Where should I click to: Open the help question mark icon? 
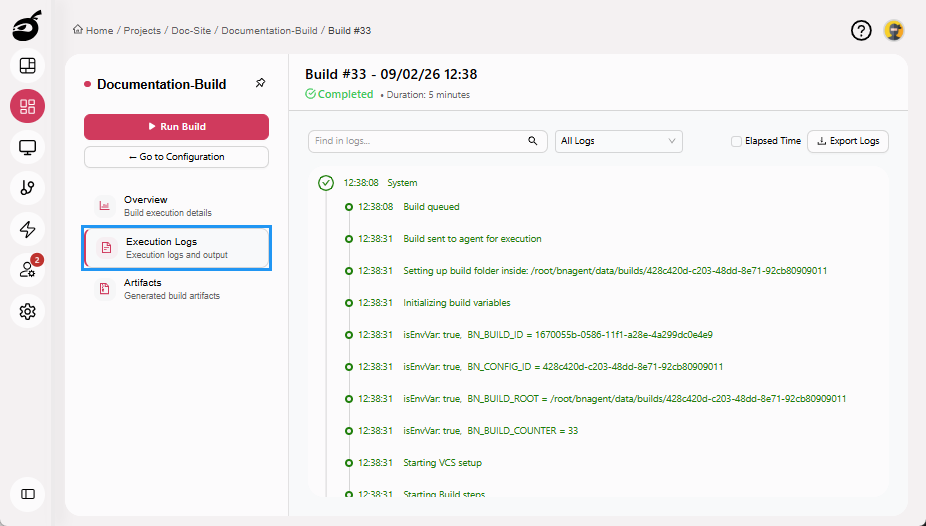click(x=861, y=31)
